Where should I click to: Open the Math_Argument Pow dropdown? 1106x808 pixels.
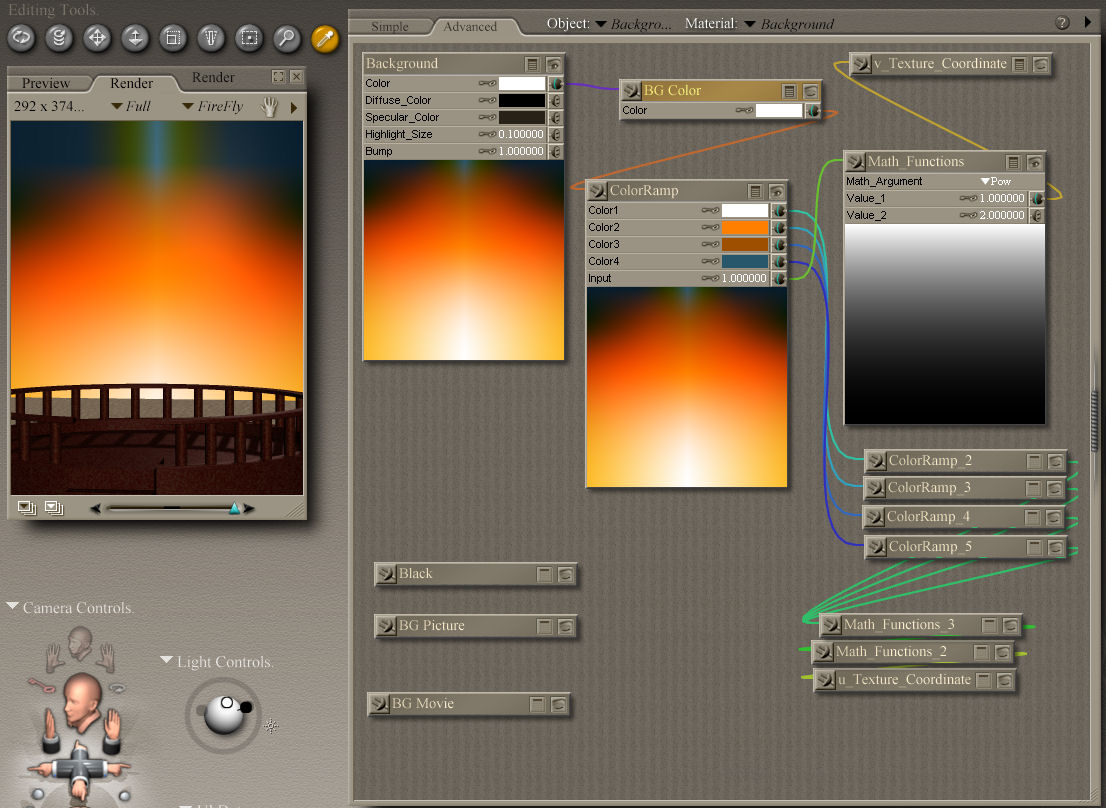[x=996, y=181]
